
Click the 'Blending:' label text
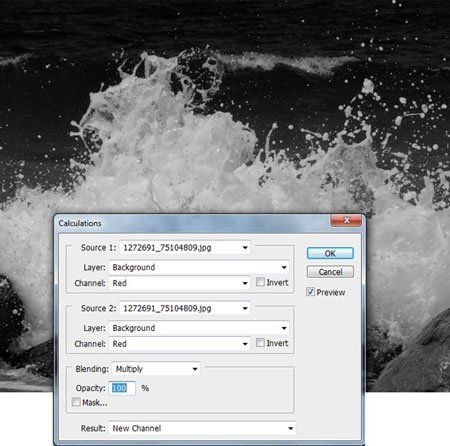point(92,369)
